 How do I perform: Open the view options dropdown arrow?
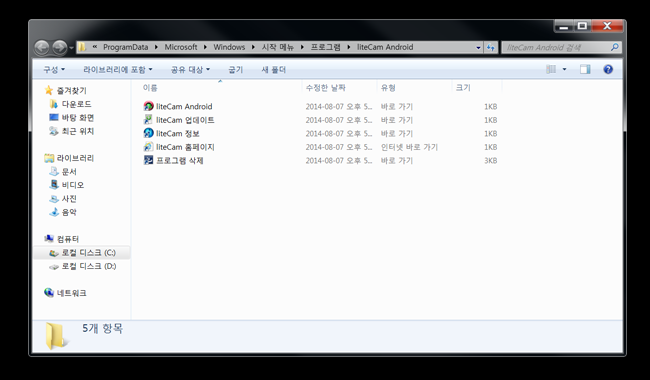(564, 69)
